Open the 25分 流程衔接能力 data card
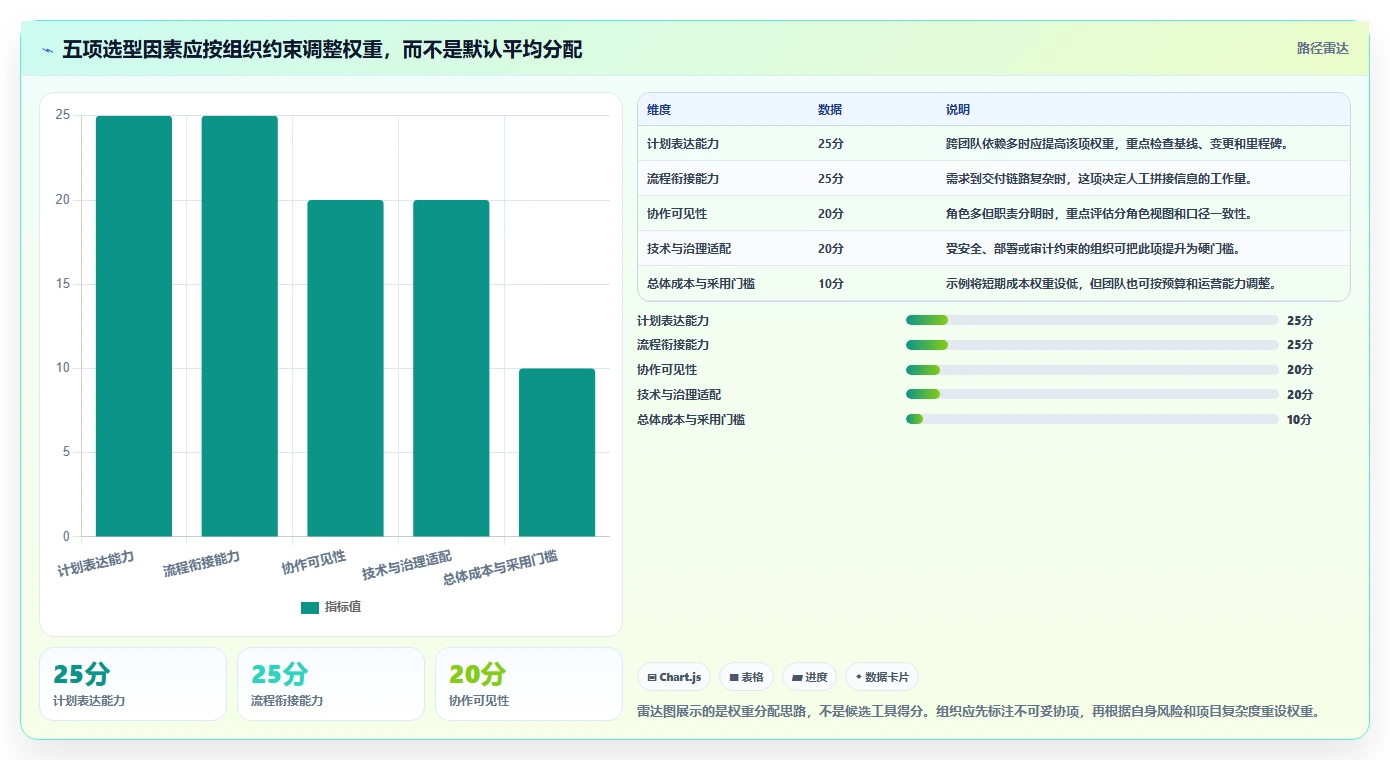This screenshot has width=1390, height=760. [x=331, y=684]
